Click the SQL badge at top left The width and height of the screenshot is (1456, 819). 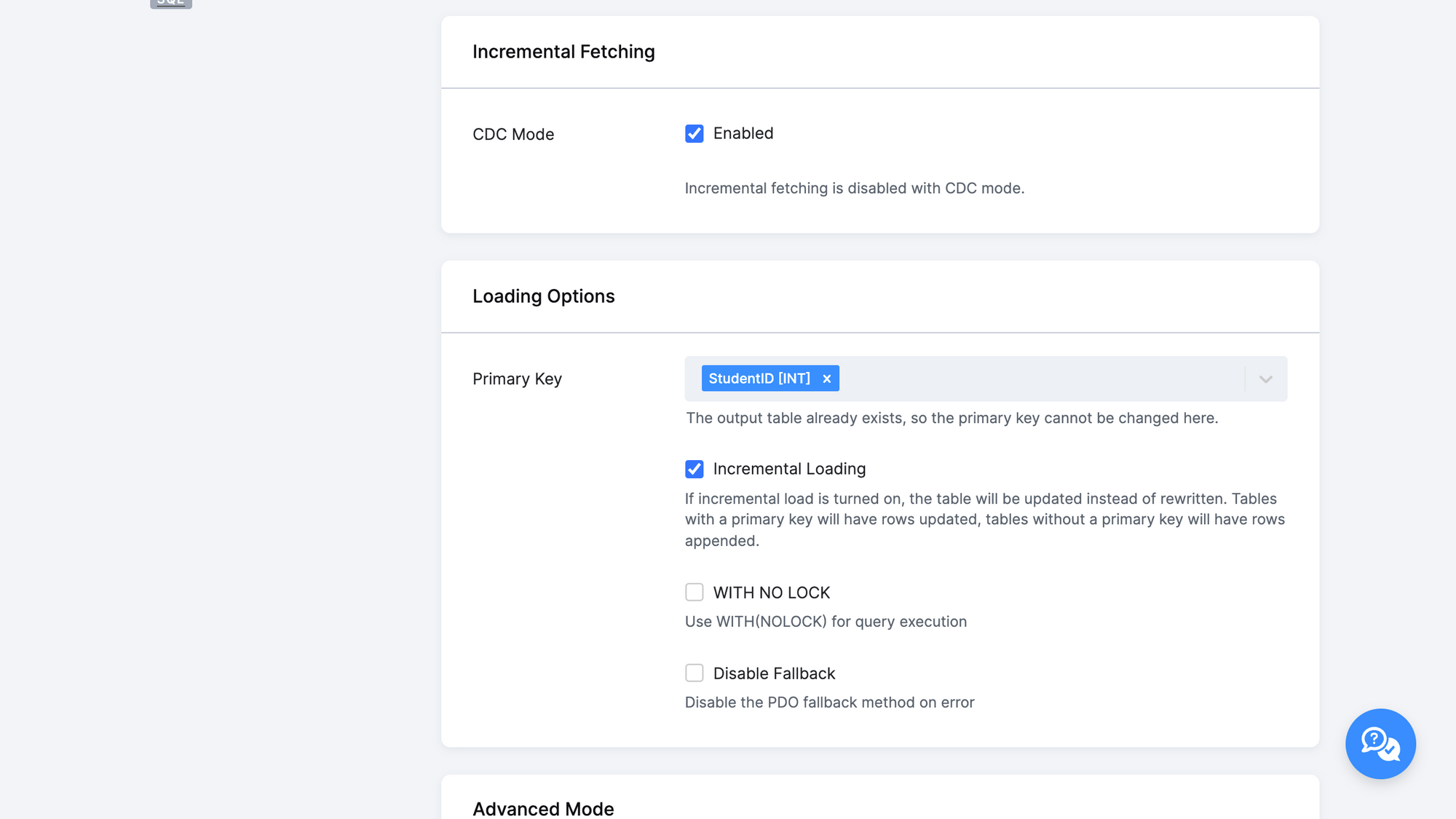coord(171,3)
